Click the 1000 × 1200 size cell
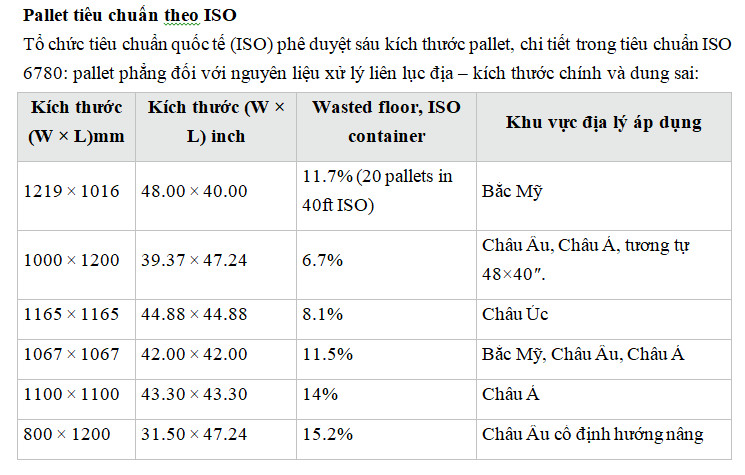The image size is (745, 475). [71, 260]
